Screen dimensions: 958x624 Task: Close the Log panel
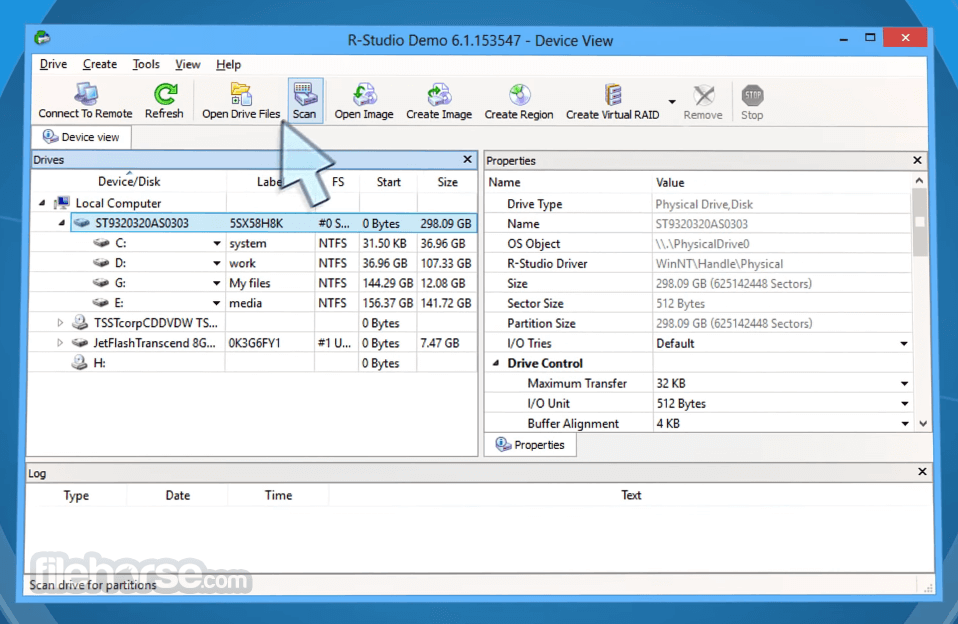tap(923, 472)
